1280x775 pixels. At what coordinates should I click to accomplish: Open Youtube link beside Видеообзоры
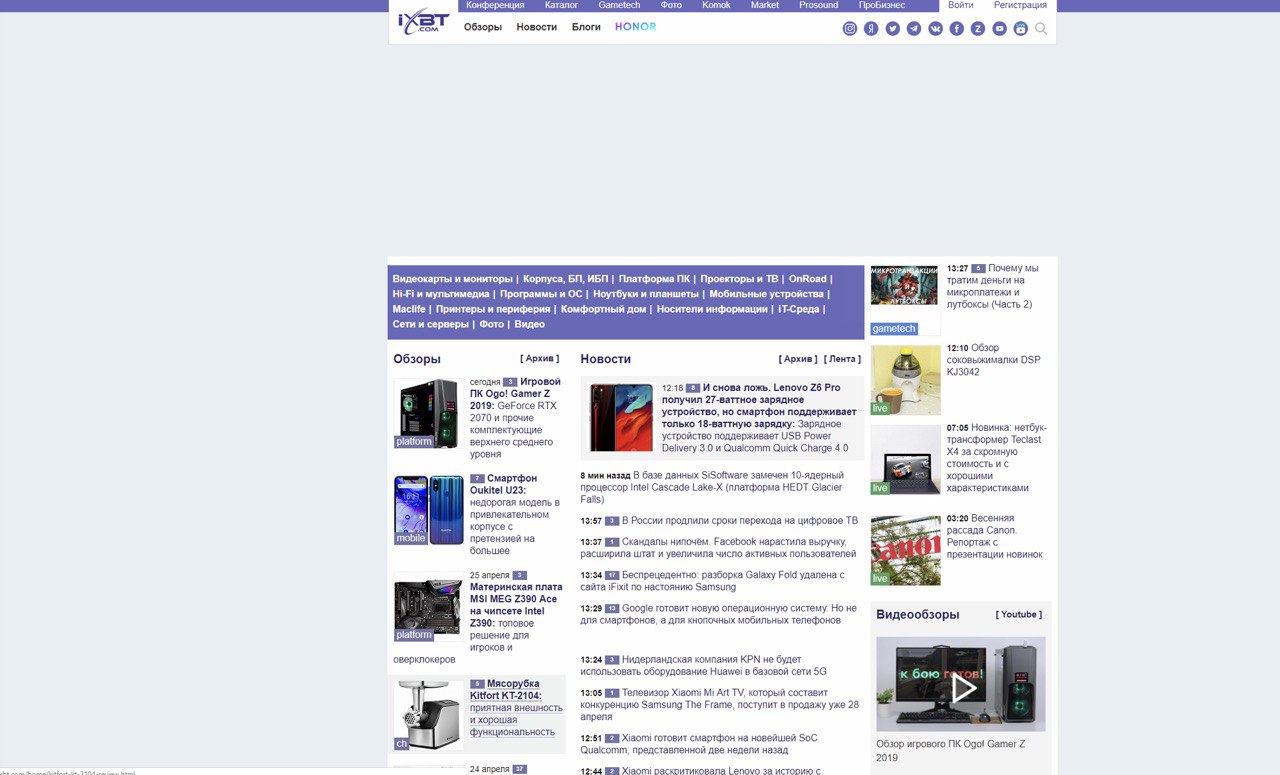[1019, 614]
